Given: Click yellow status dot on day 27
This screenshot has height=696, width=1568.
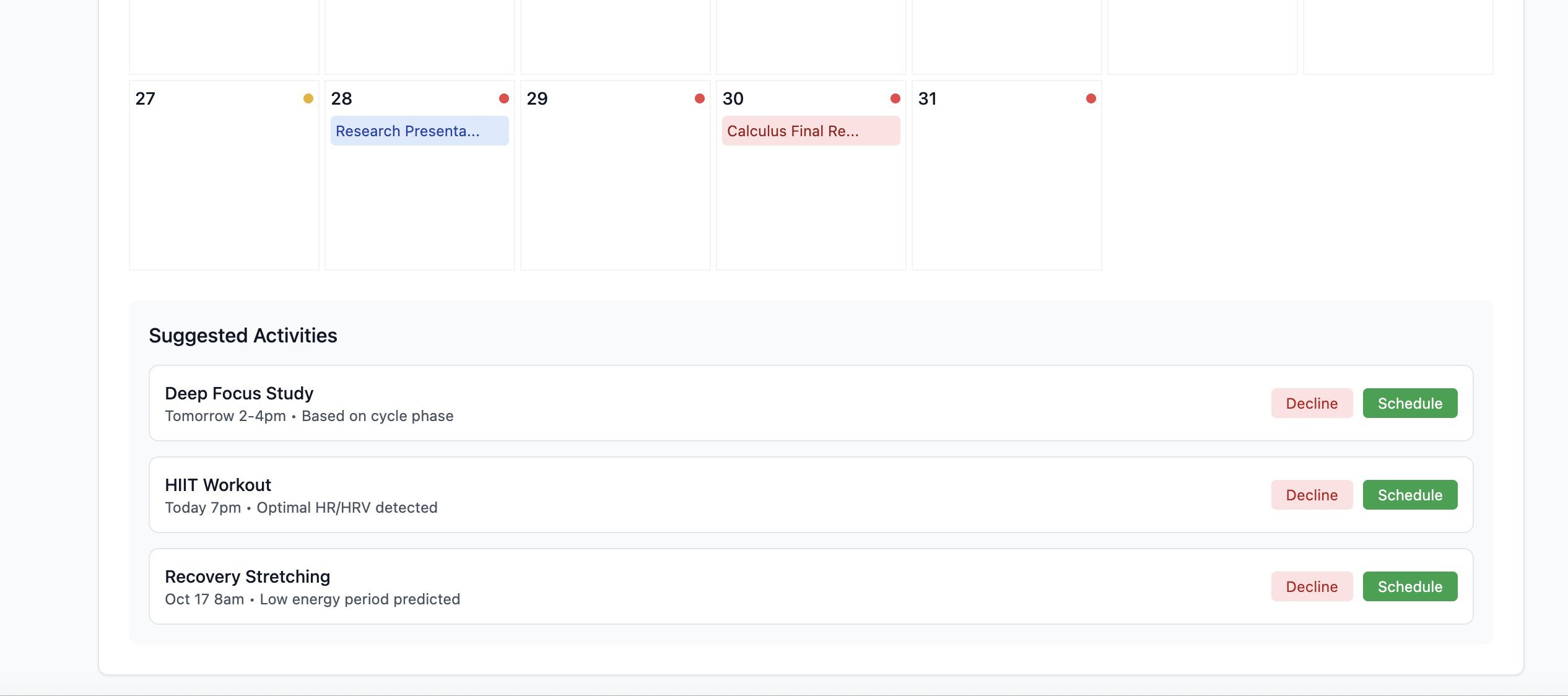Looking at the screenshot, I should [x=308, y=98].
